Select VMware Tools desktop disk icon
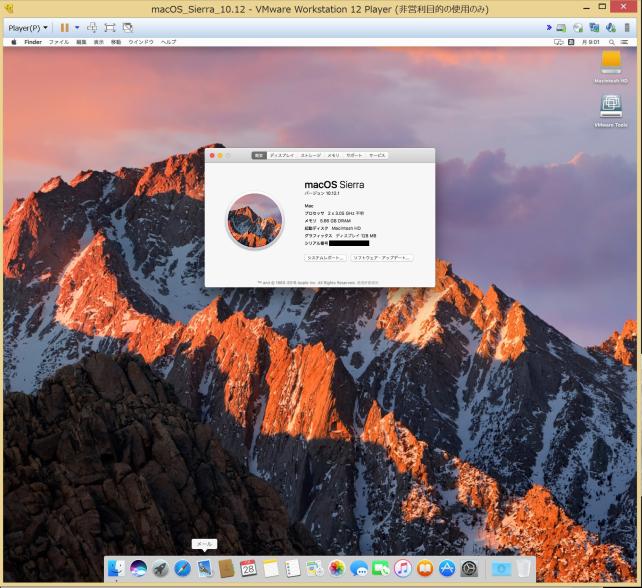Viewport: 642px width, 588px height. point(611,106)
